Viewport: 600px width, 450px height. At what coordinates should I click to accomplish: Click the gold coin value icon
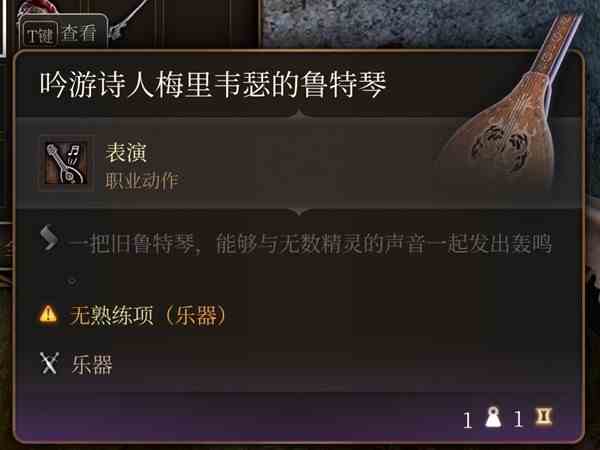tap(543, 417)
